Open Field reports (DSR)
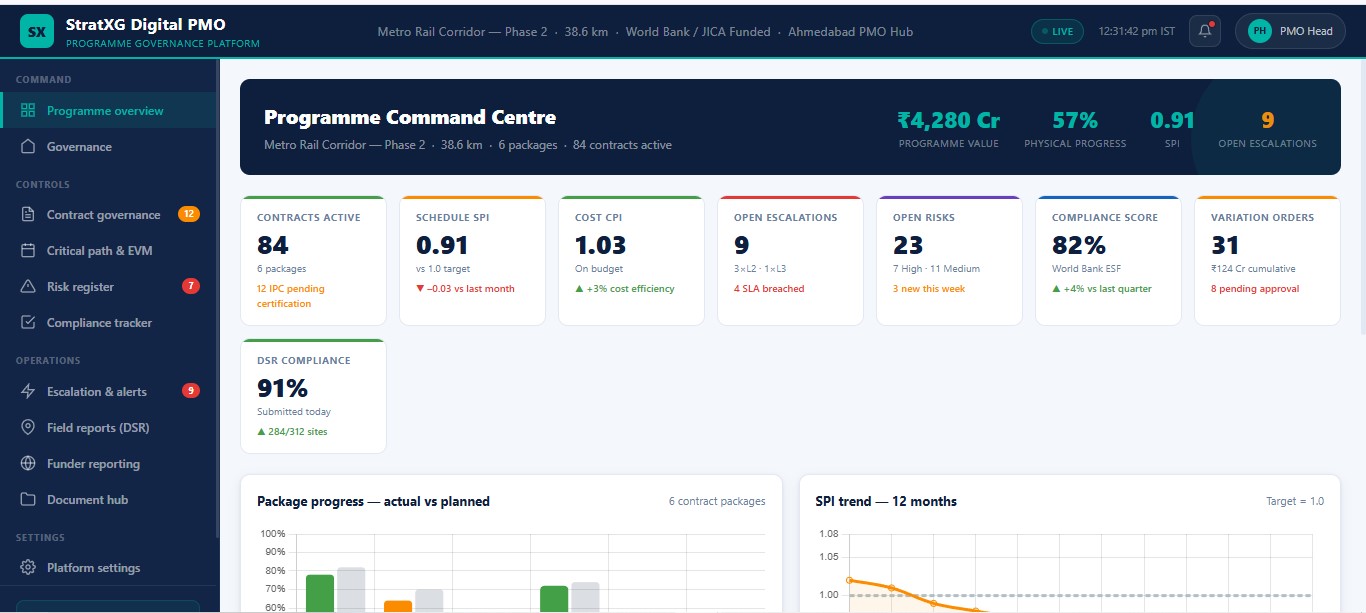 (x=108, y=428)
